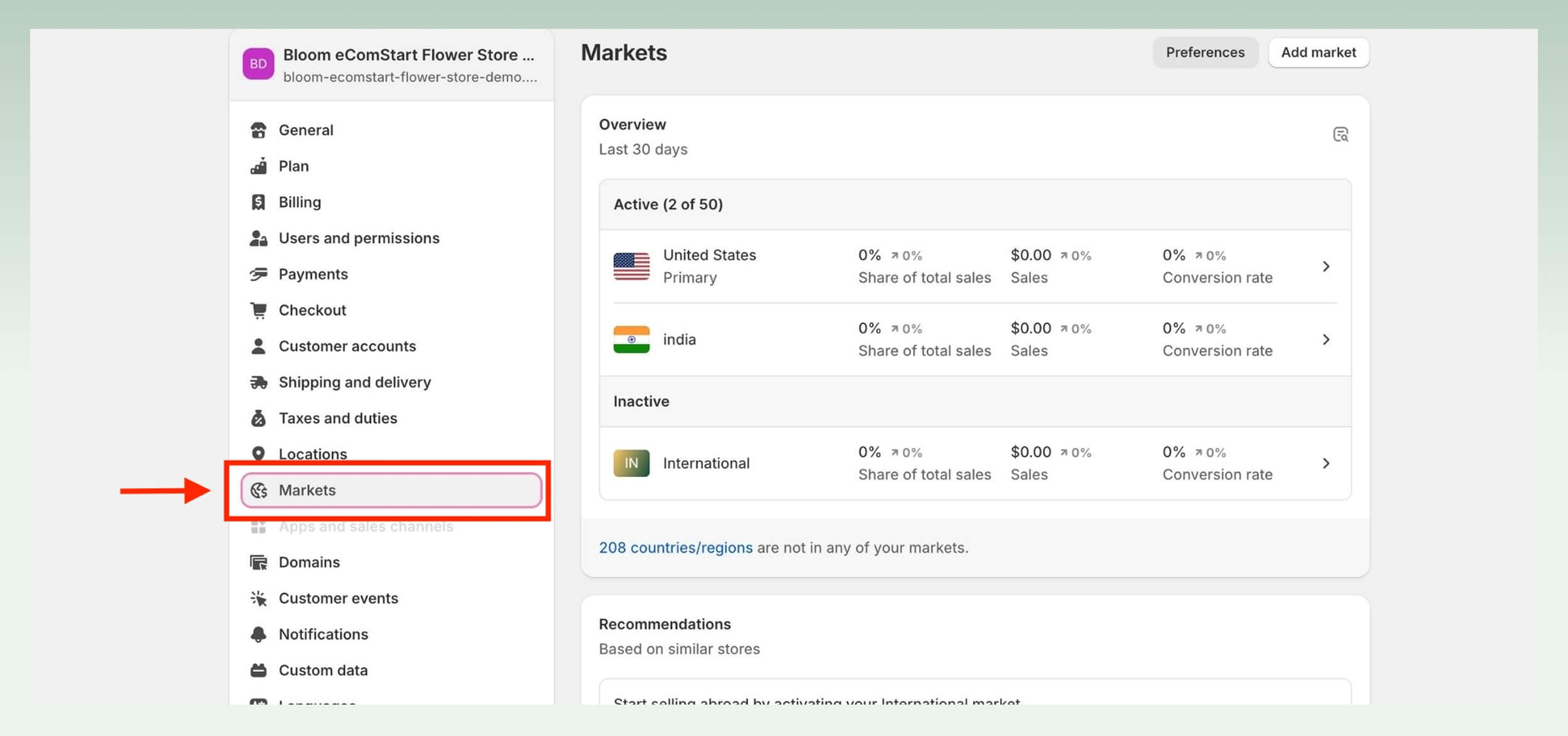Click the Markets globe icon
The image size is (1568, 736).
(258, 490)
